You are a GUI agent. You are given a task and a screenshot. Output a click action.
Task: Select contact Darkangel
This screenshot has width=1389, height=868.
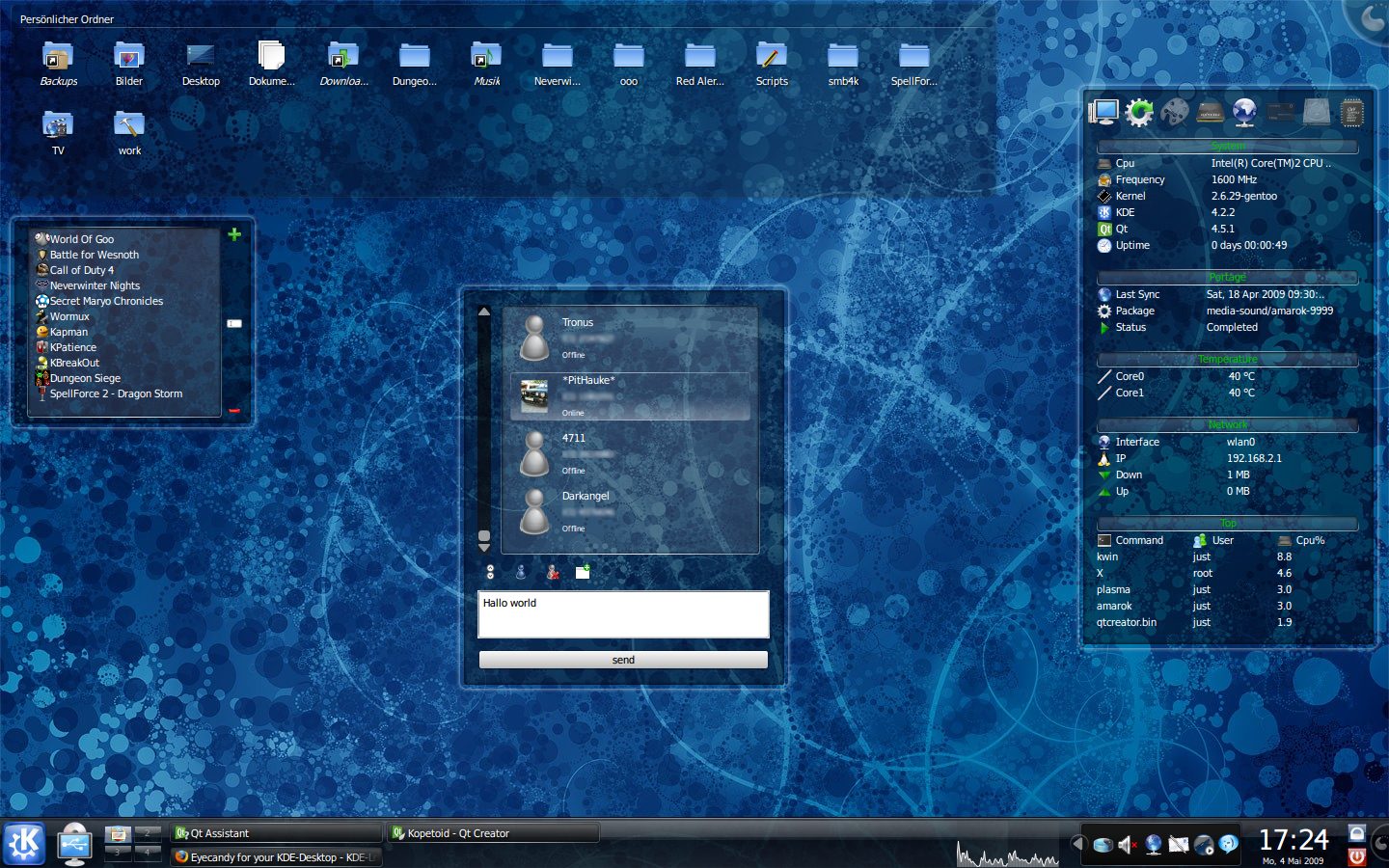[x=631, y=511]
